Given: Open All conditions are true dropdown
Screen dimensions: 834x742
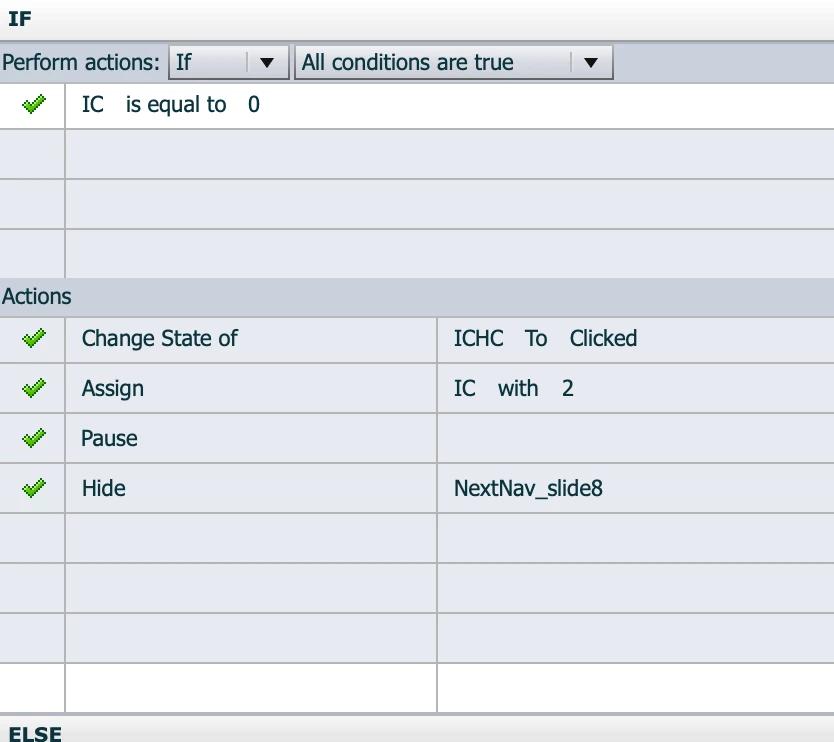Looking at the screenshot, I should (454, 63).
